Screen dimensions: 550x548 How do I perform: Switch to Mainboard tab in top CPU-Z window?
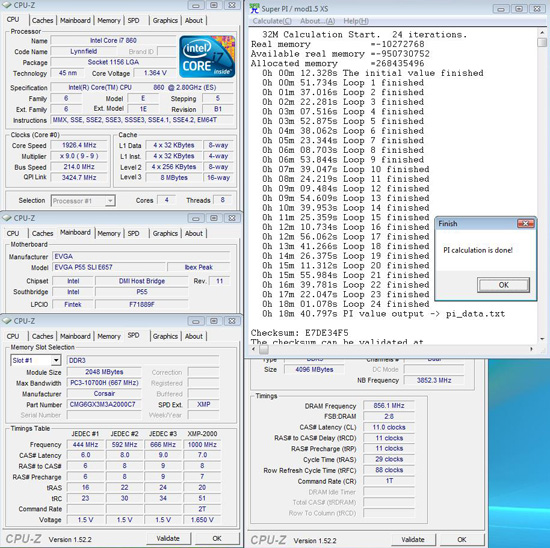point(75,20)
